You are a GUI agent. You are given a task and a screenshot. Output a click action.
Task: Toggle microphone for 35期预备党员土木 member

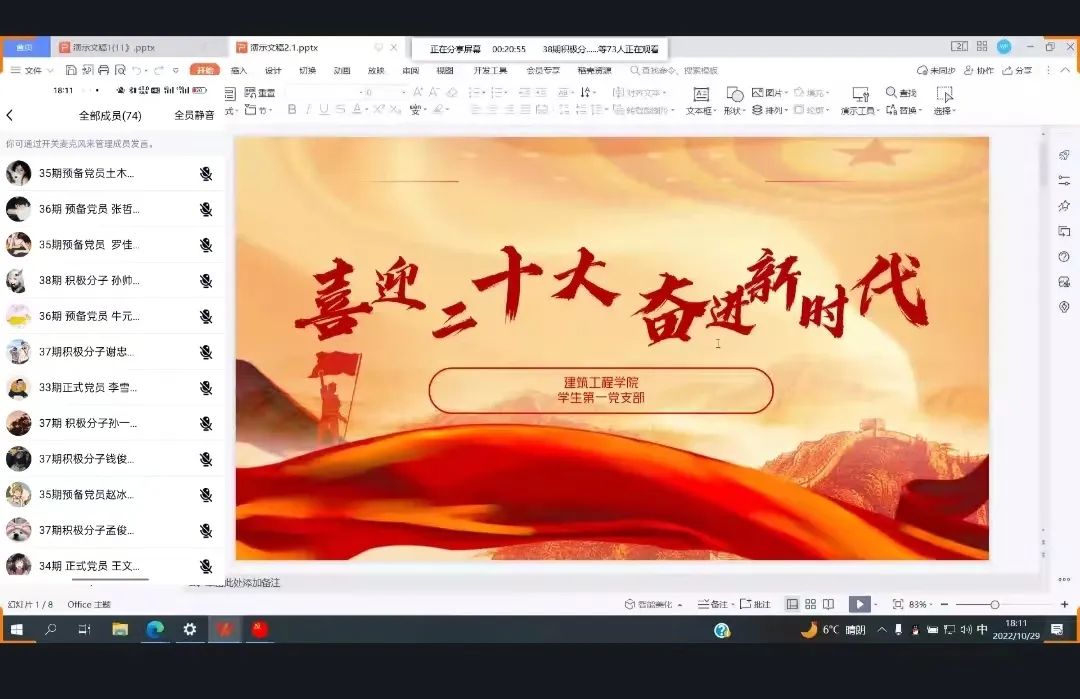pos(206,174)
